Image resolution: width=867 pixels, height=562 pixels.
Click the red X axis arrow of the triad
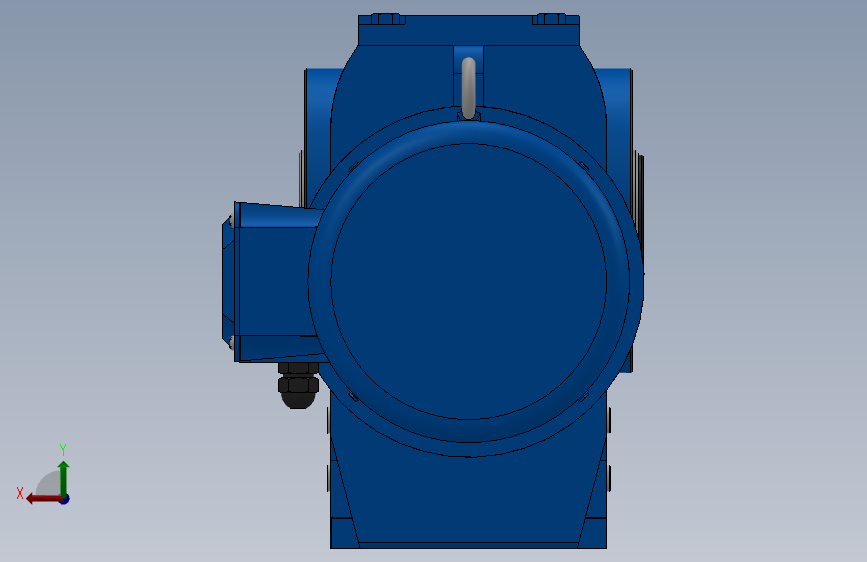tap(43, 499)
